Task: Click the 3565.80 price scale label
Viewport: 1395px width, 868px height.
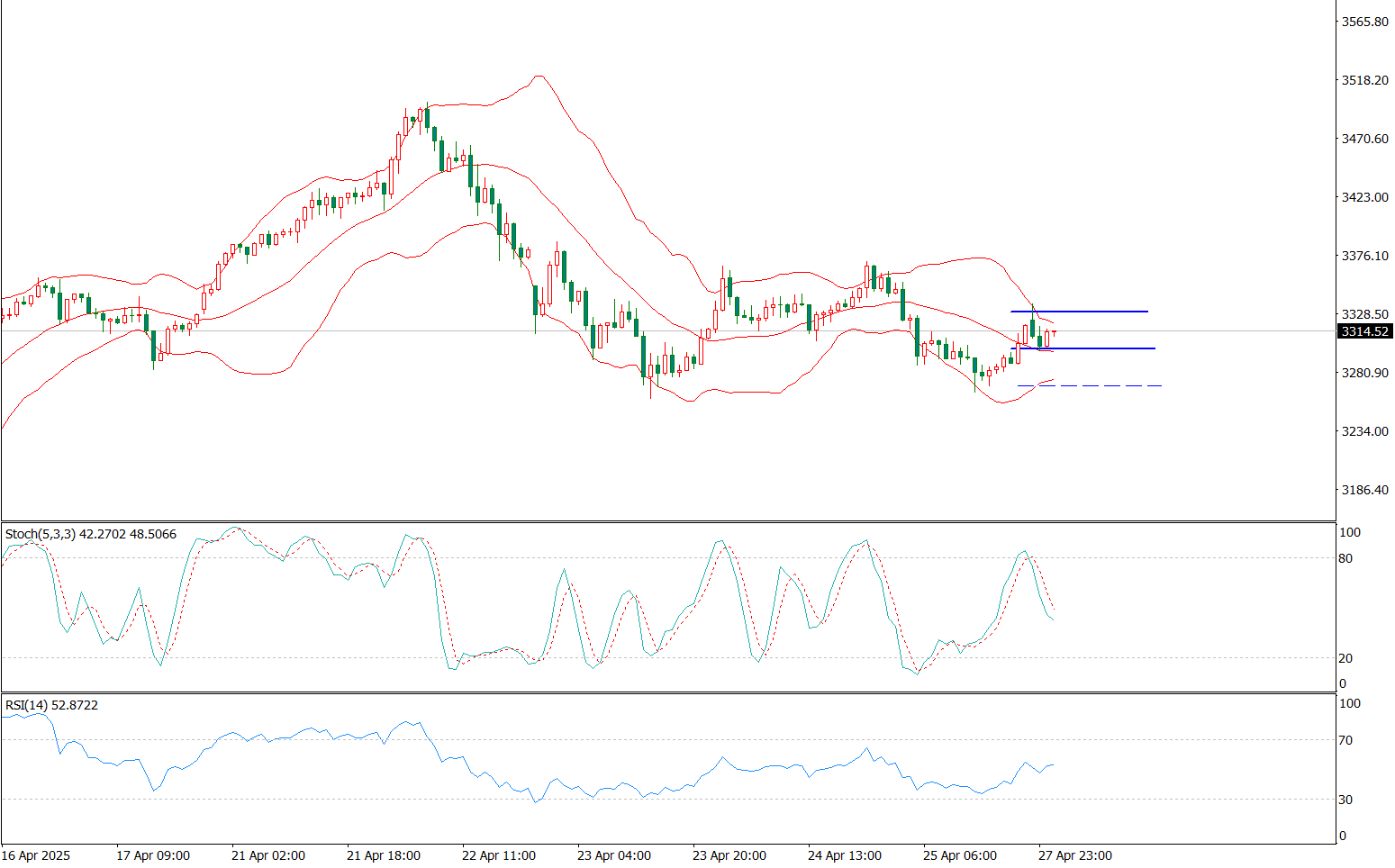Action: tap(1364, 22)
